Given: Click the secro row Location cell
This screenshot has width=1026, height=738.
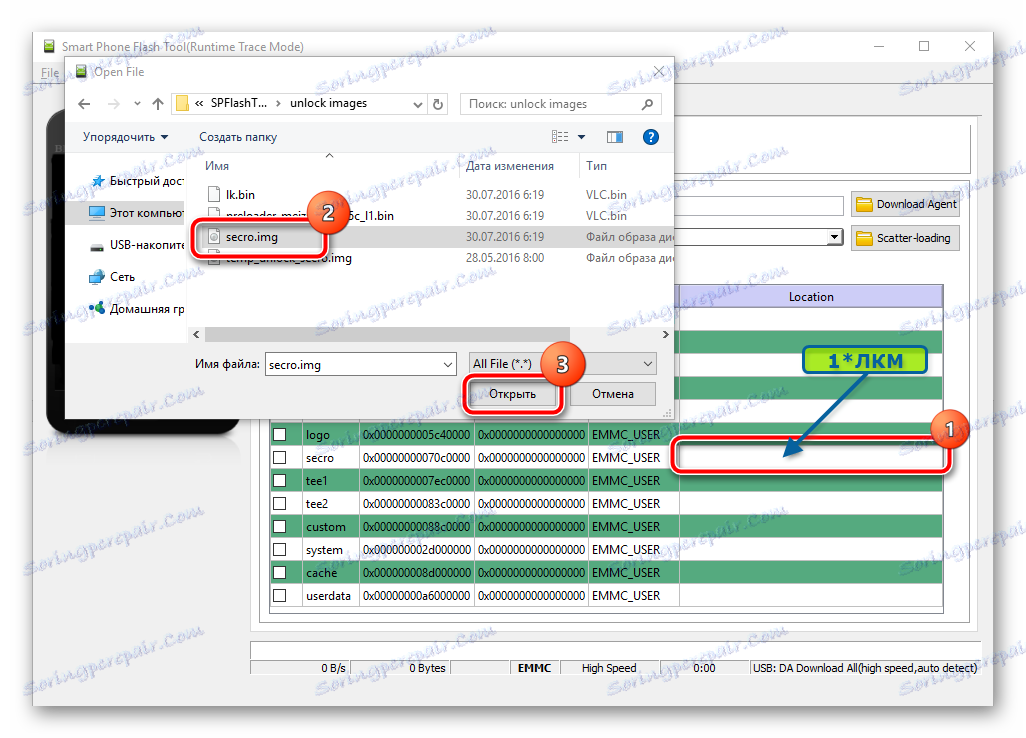Looking at the screenshot, I should pos(811,457).
